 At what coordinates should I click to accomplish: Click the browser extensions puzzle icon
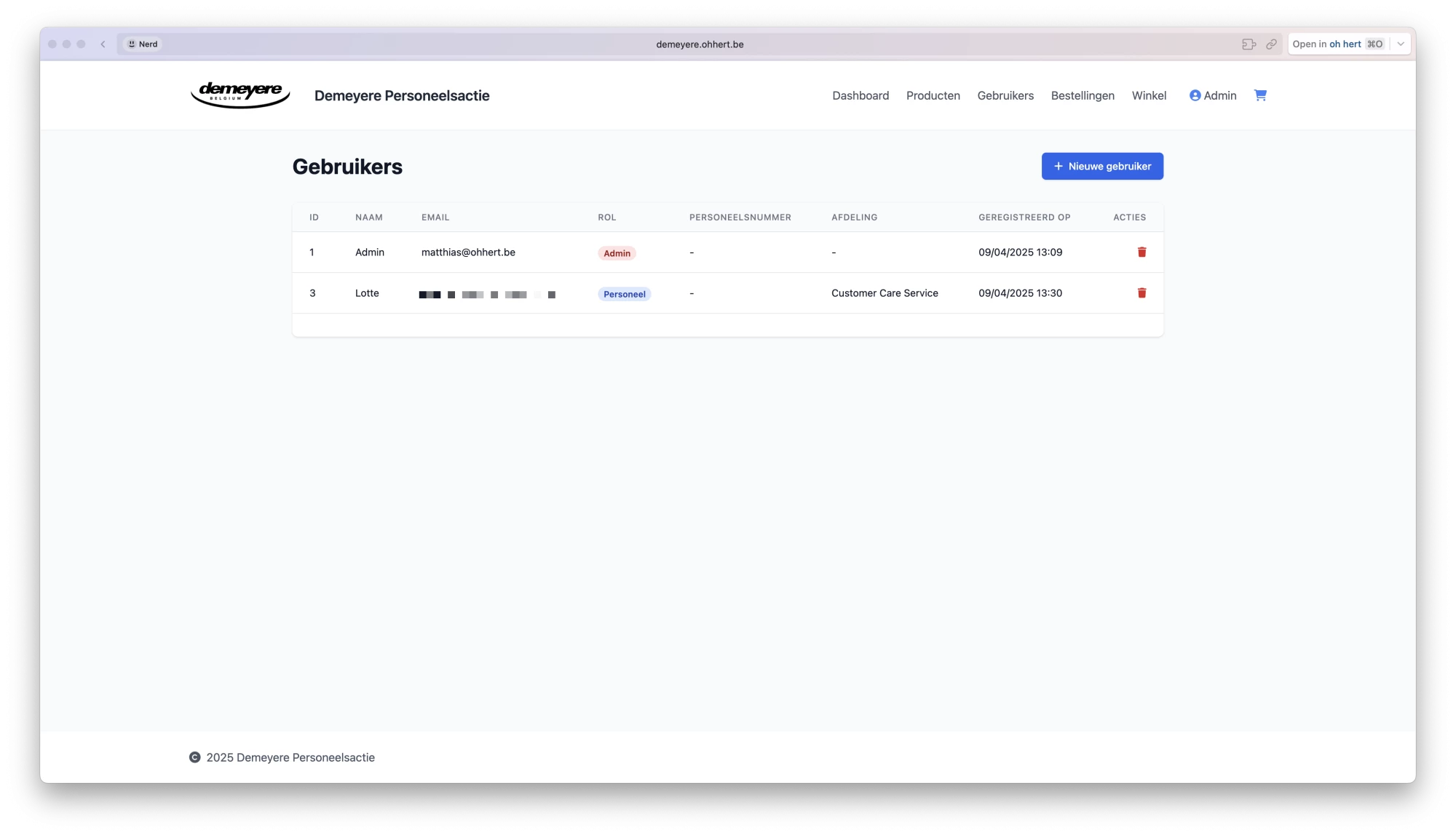click(x=1249, y=44)
